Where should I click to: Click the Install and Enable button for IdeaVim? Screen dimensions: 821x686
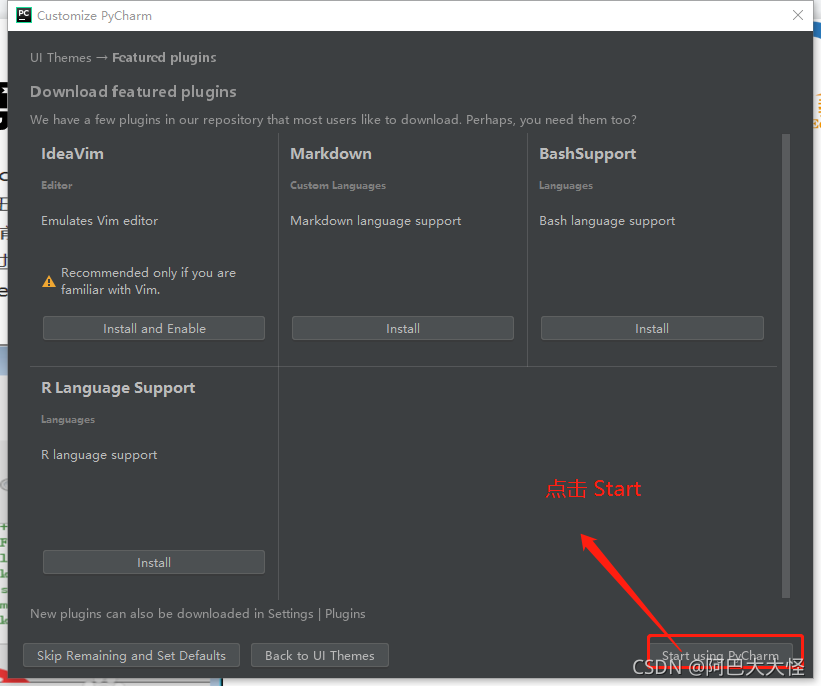[154, 328]
